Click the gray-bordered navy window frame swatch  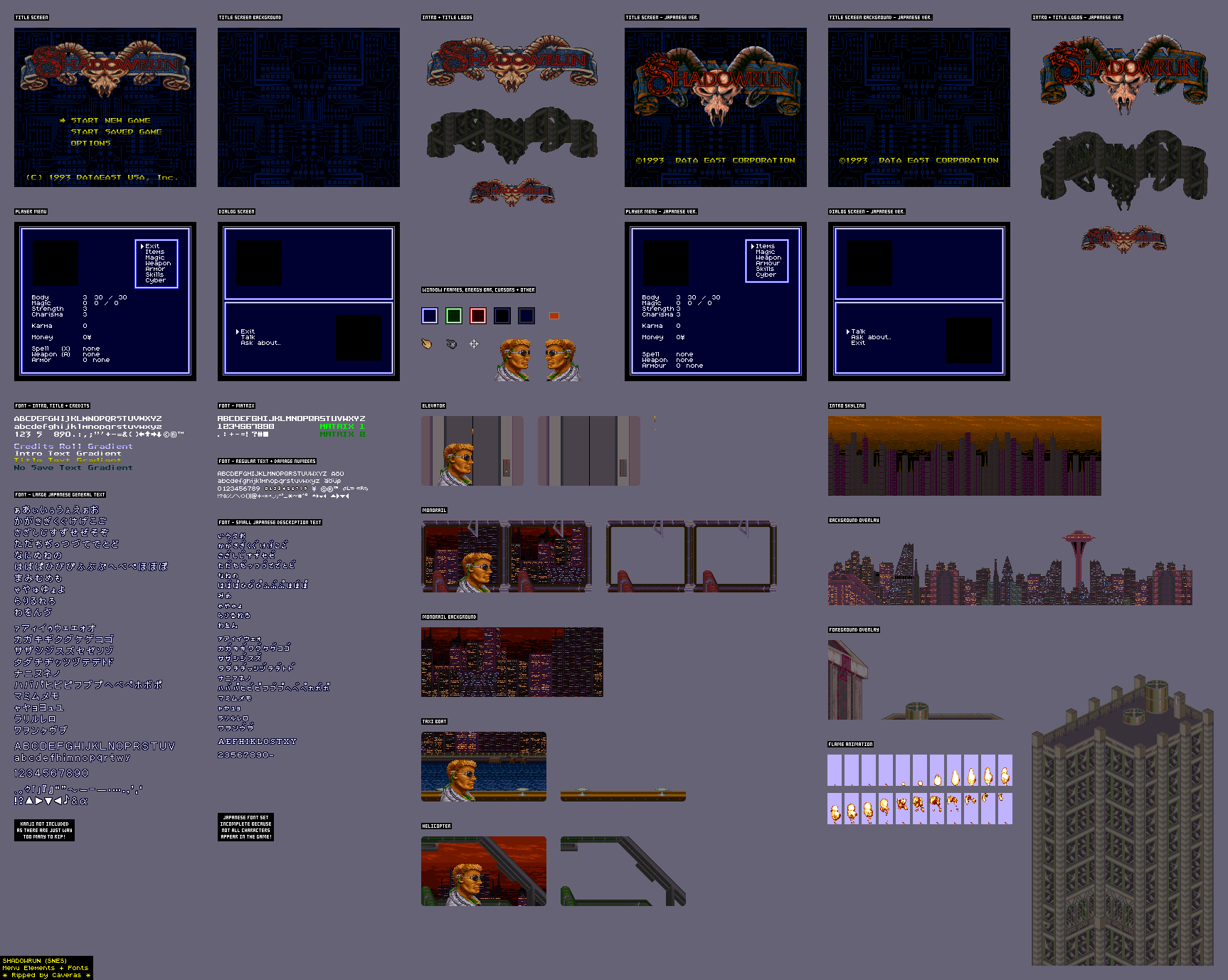tap(526, 316)
